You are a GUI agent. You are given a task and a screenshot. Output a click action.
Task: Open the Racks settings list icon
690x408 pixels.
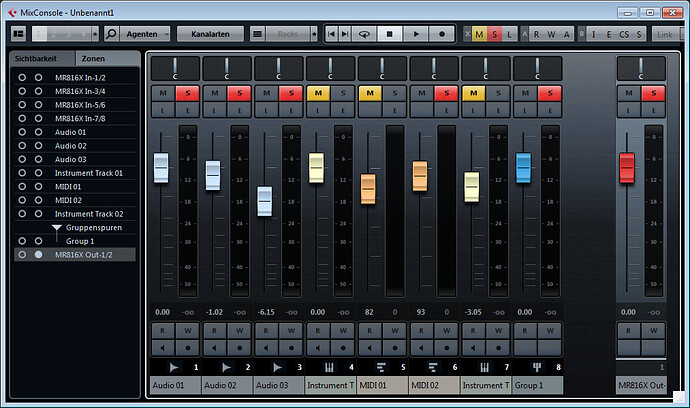(x=257, y=34)
